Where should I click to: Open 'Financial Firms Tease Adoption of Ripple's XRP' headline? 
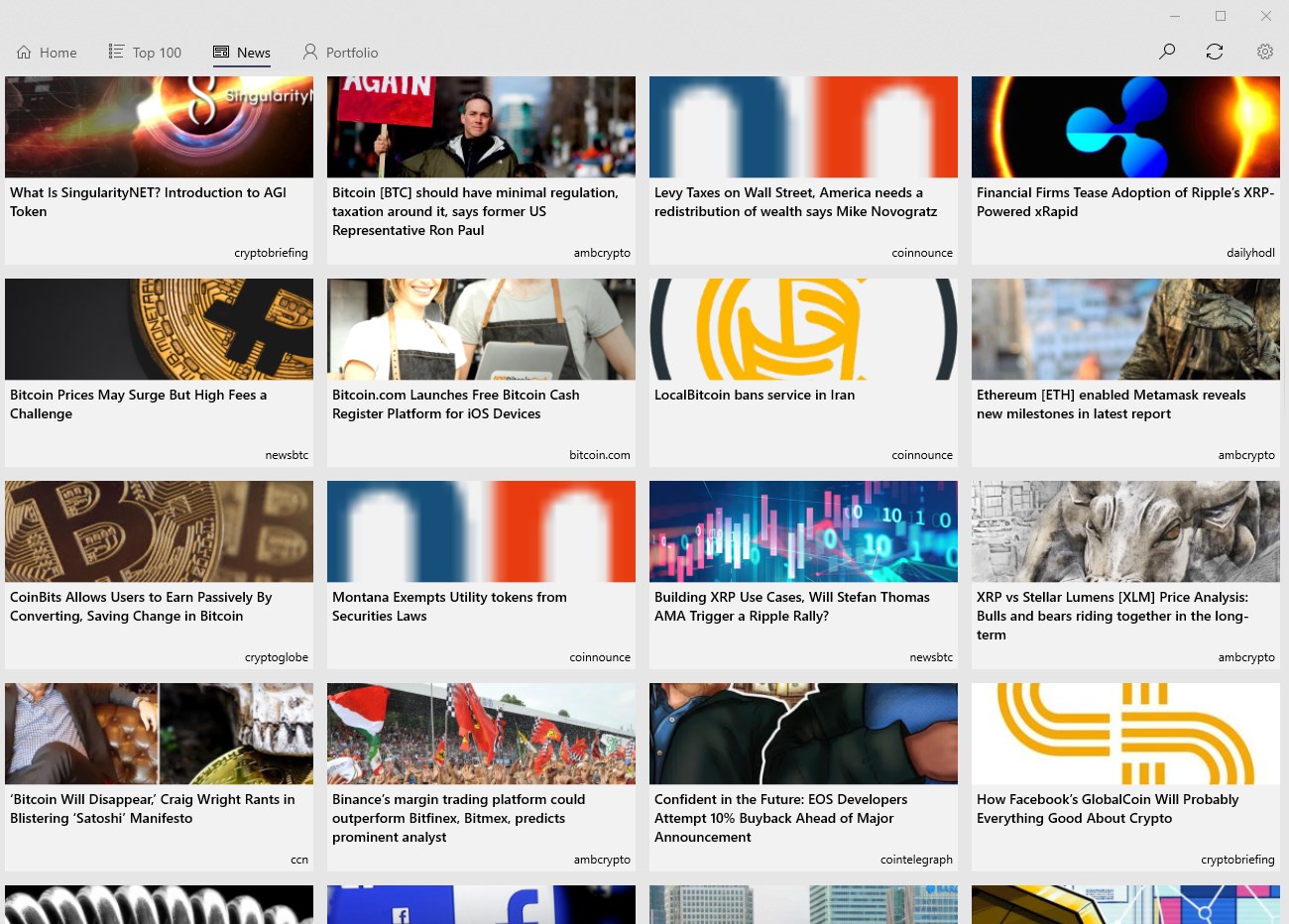tap(1125, 202)
